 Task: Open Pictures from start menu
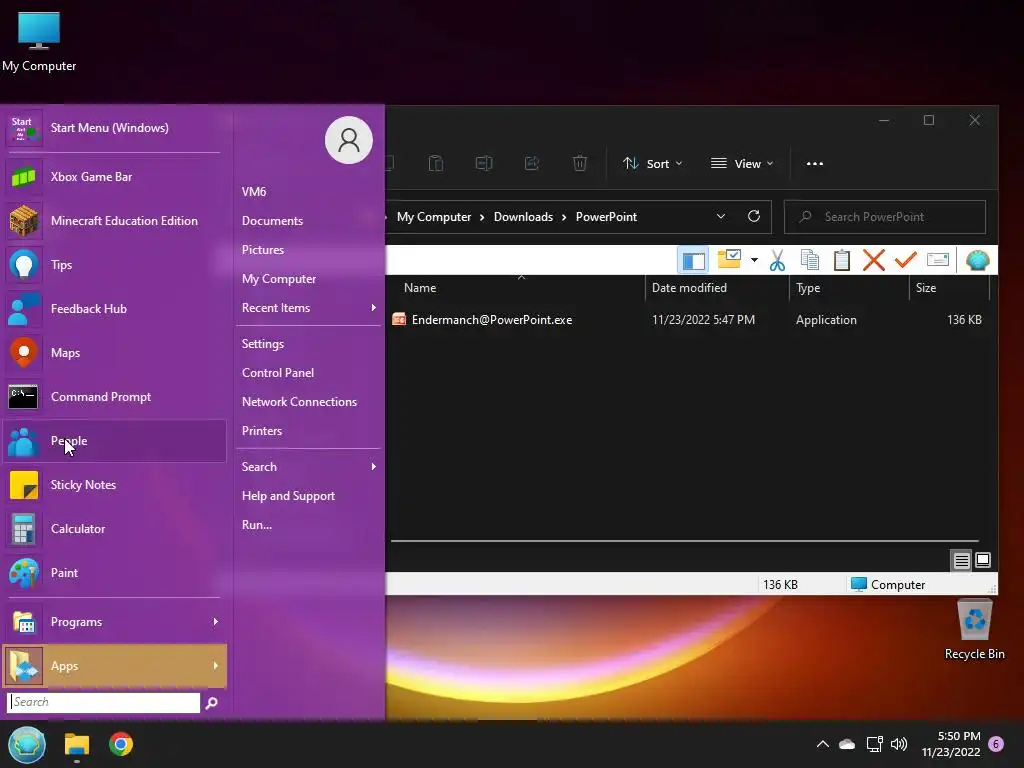[263, 249]
